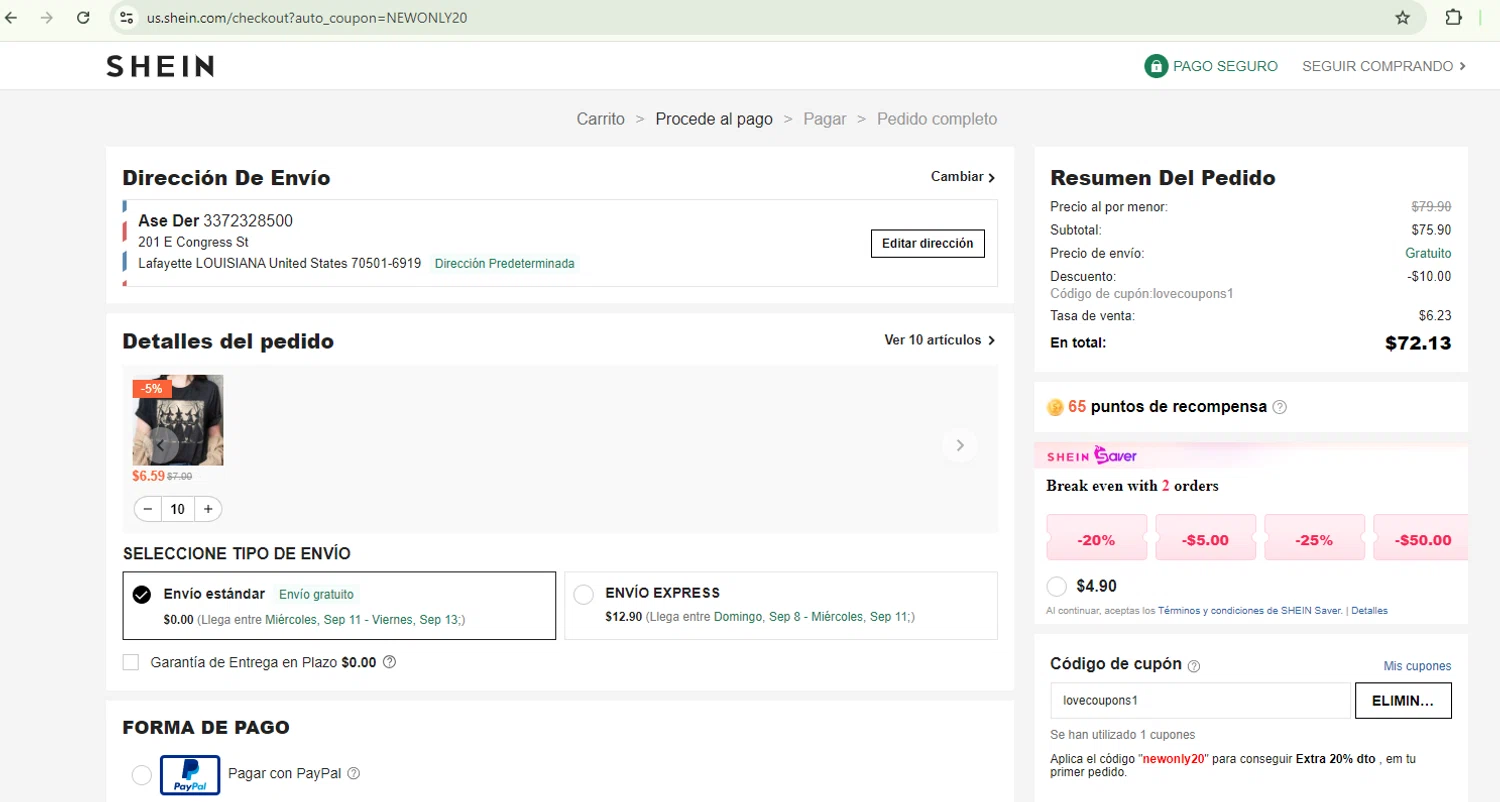Click the item price $6.59
1500x802 pixels.
click(x=148, y=476)
